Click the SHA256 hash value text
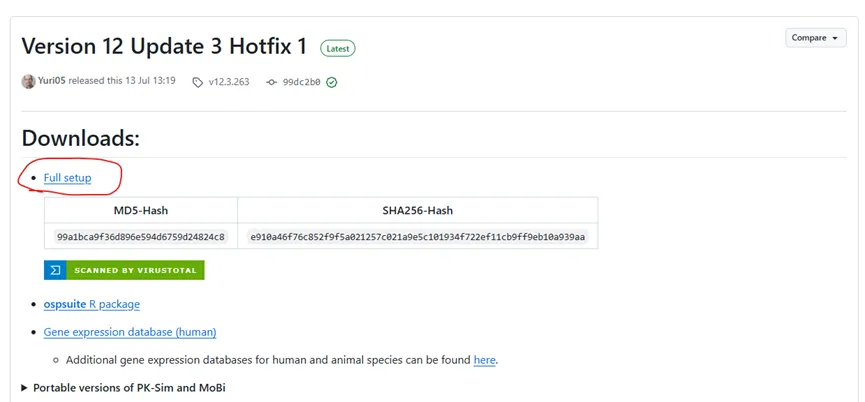This screenshot has height=402, width=865. (418, 237)
